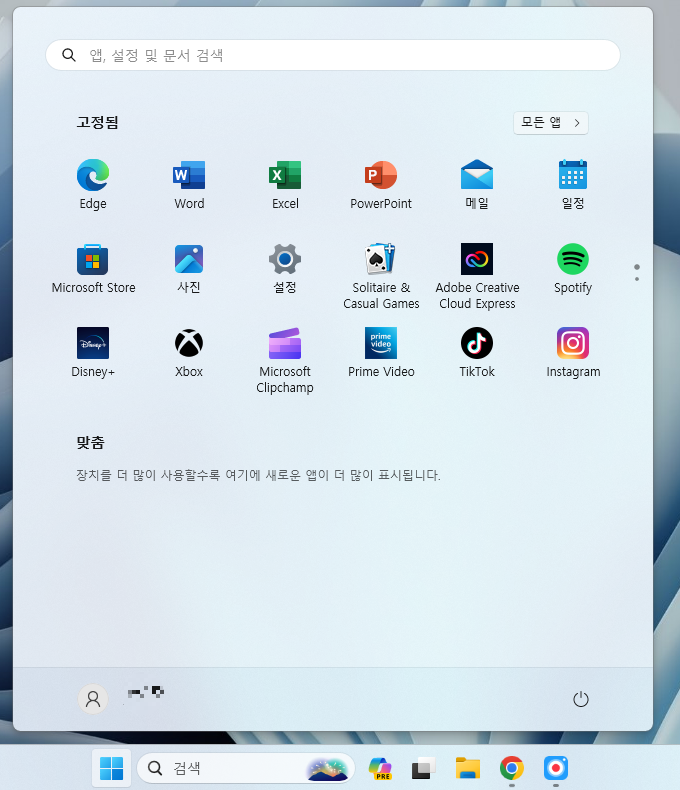The width and height of the screenshot is (680, 790).
Task: Open Prime Video app
Action: coord(381,353)
